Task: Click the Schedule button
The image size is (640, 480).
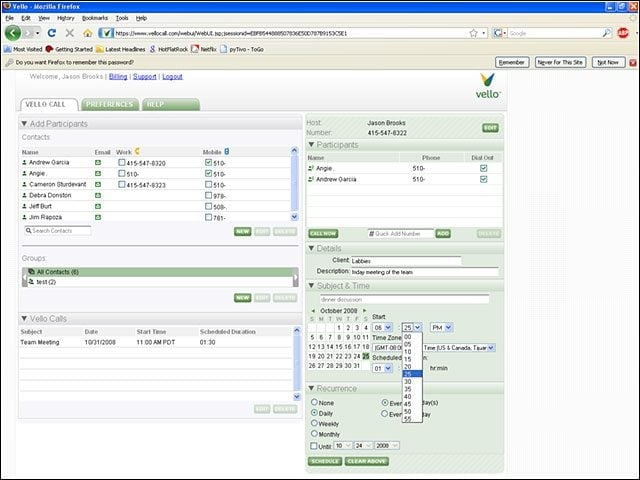Action: pos(325,461)
